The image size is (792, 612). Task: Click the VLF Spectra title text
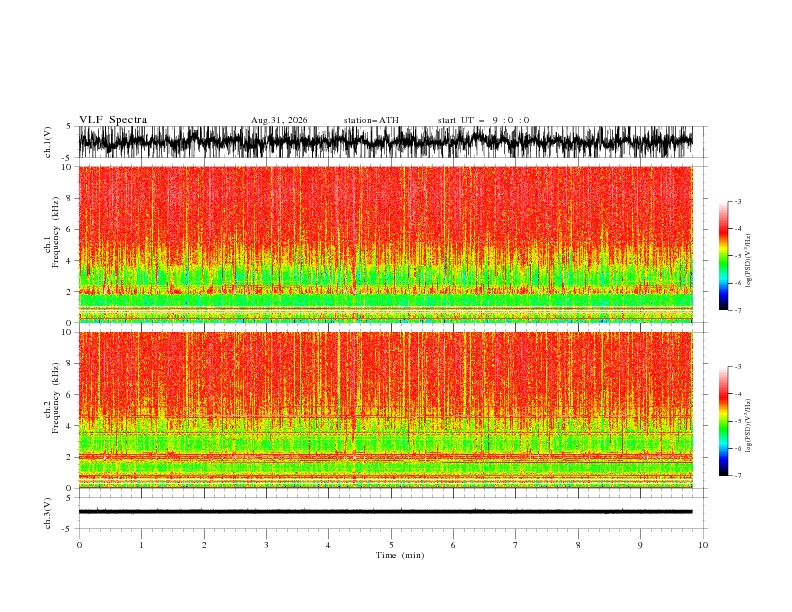tap(113, 120)
